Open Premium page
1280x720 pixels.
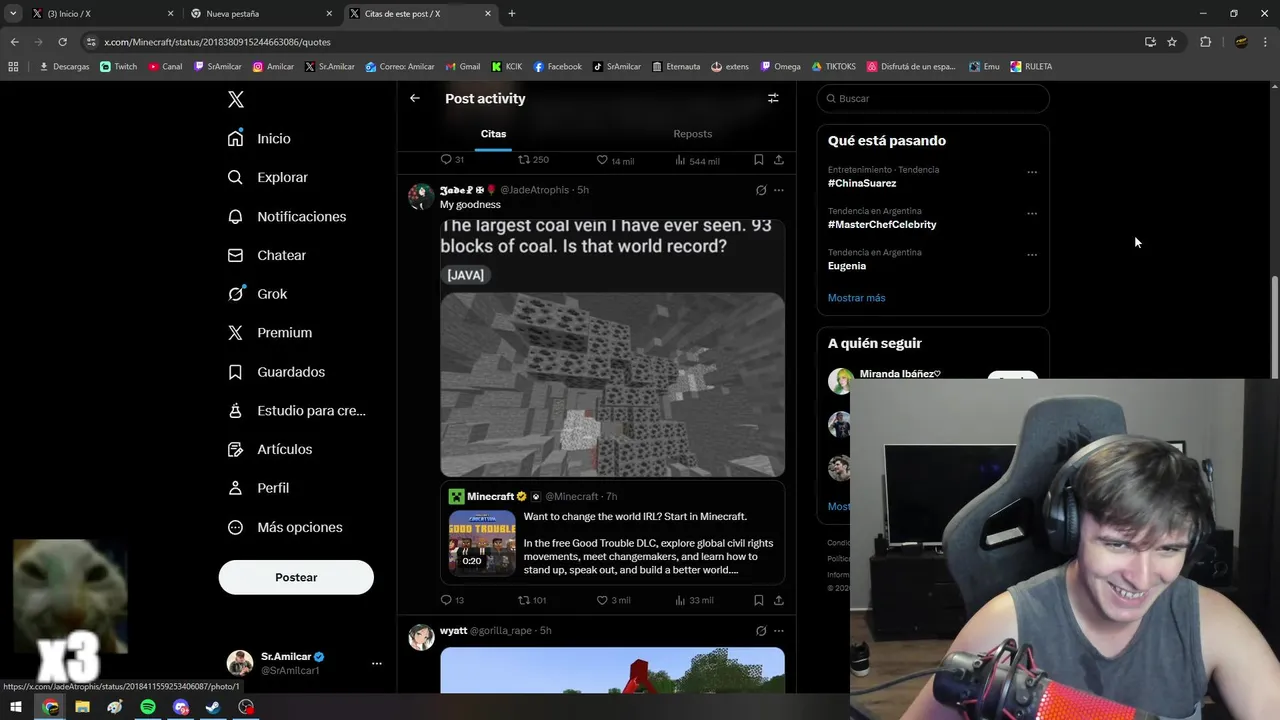pyautogui.click(x=269, y=332)
